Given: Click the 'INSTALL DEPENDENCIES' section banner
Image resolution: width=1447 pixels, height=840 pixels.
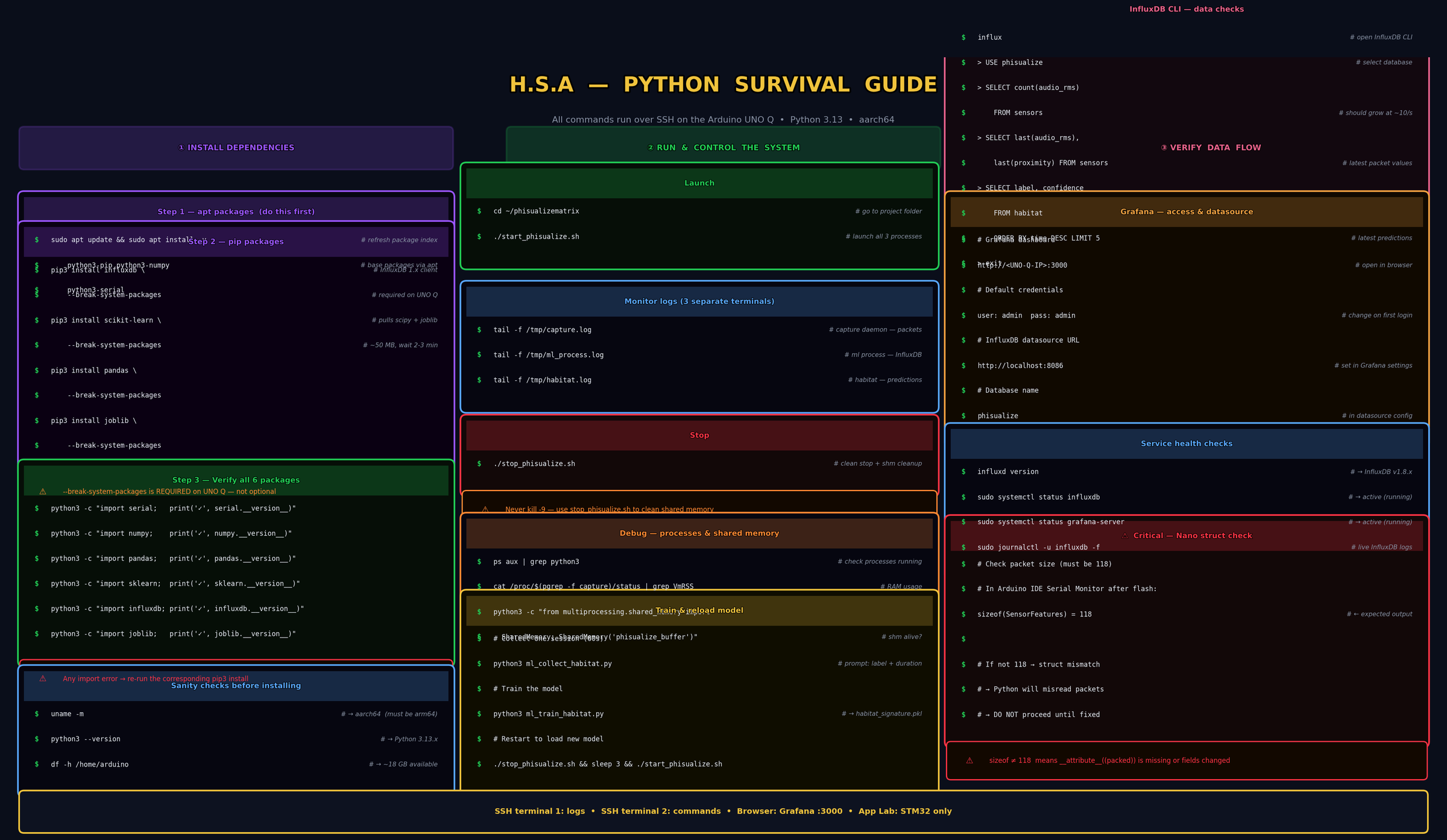Looking at the screenshot, I should [x=236, y=148].
